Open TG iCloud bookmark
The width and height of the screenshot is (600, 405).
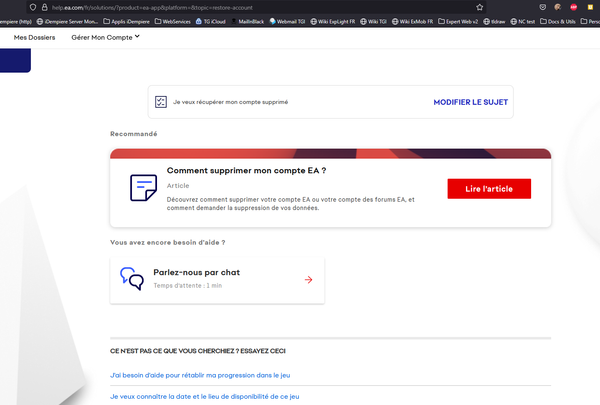(210, 21)
